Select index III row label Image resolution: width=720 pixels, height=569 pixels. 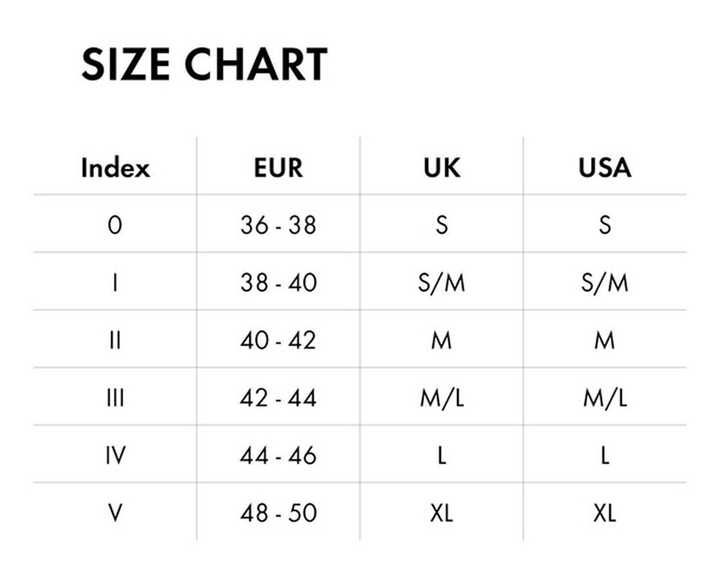pos(115,398)
